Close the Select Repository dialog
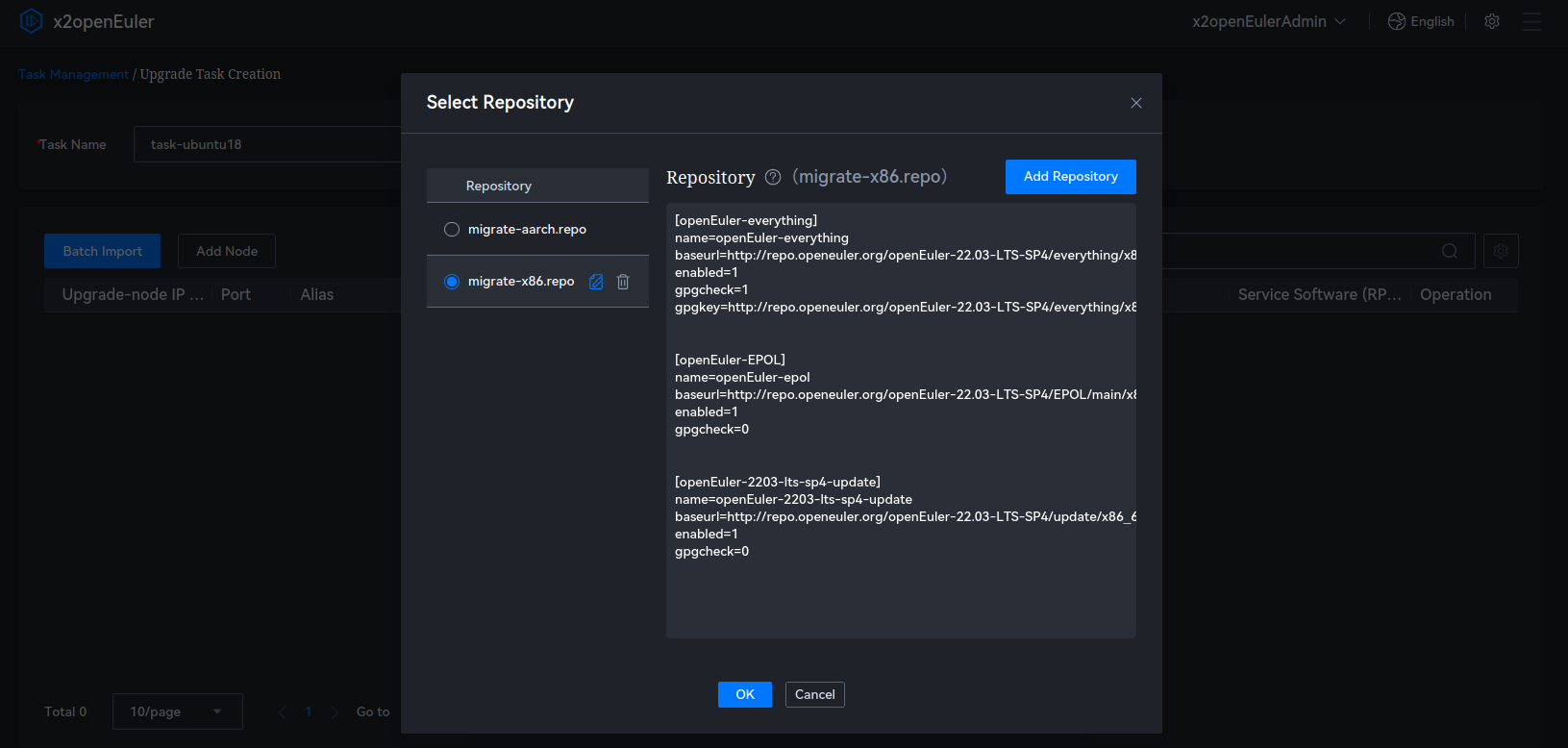1568x748 pixels. pyautogui.click(x=1135, y=103)
